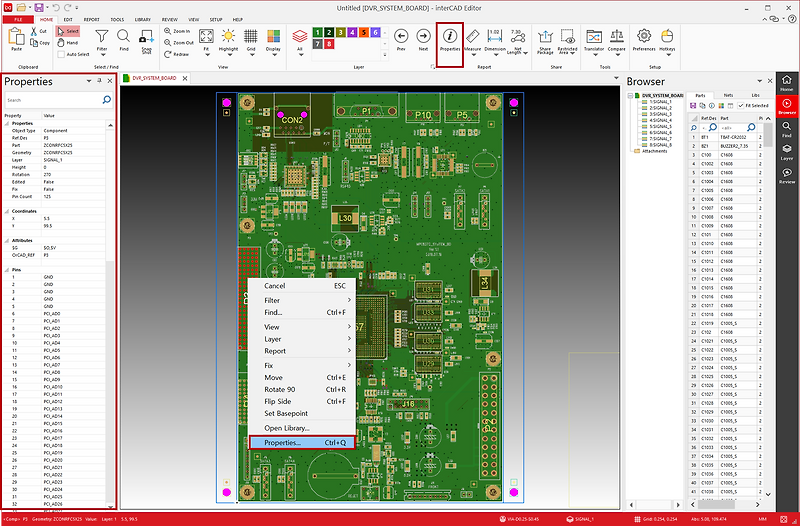
Task: Pin the Properties panel
Action: (99, 80)
